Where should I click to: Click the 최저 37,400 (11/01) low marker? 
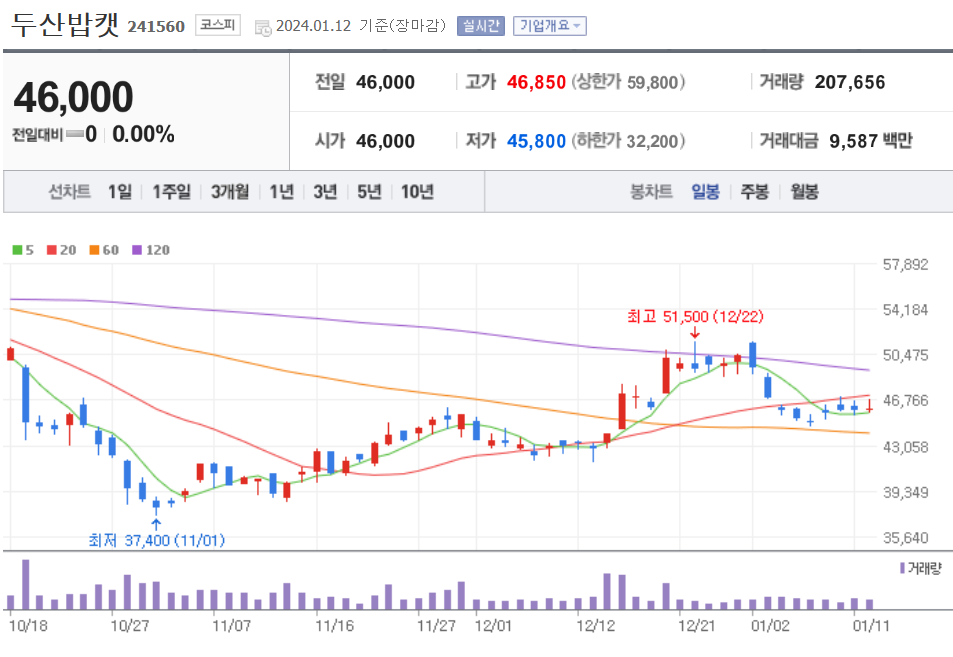157,540
